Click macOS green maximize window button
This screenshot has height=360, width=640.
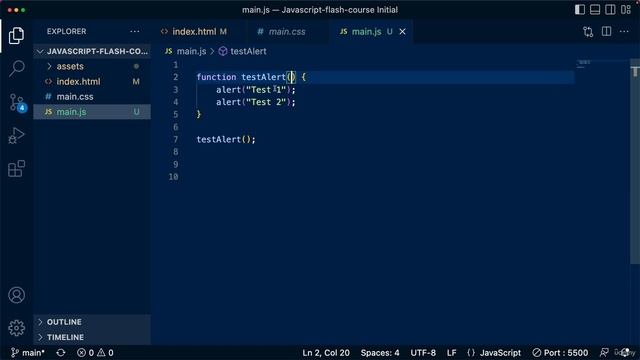23,10
